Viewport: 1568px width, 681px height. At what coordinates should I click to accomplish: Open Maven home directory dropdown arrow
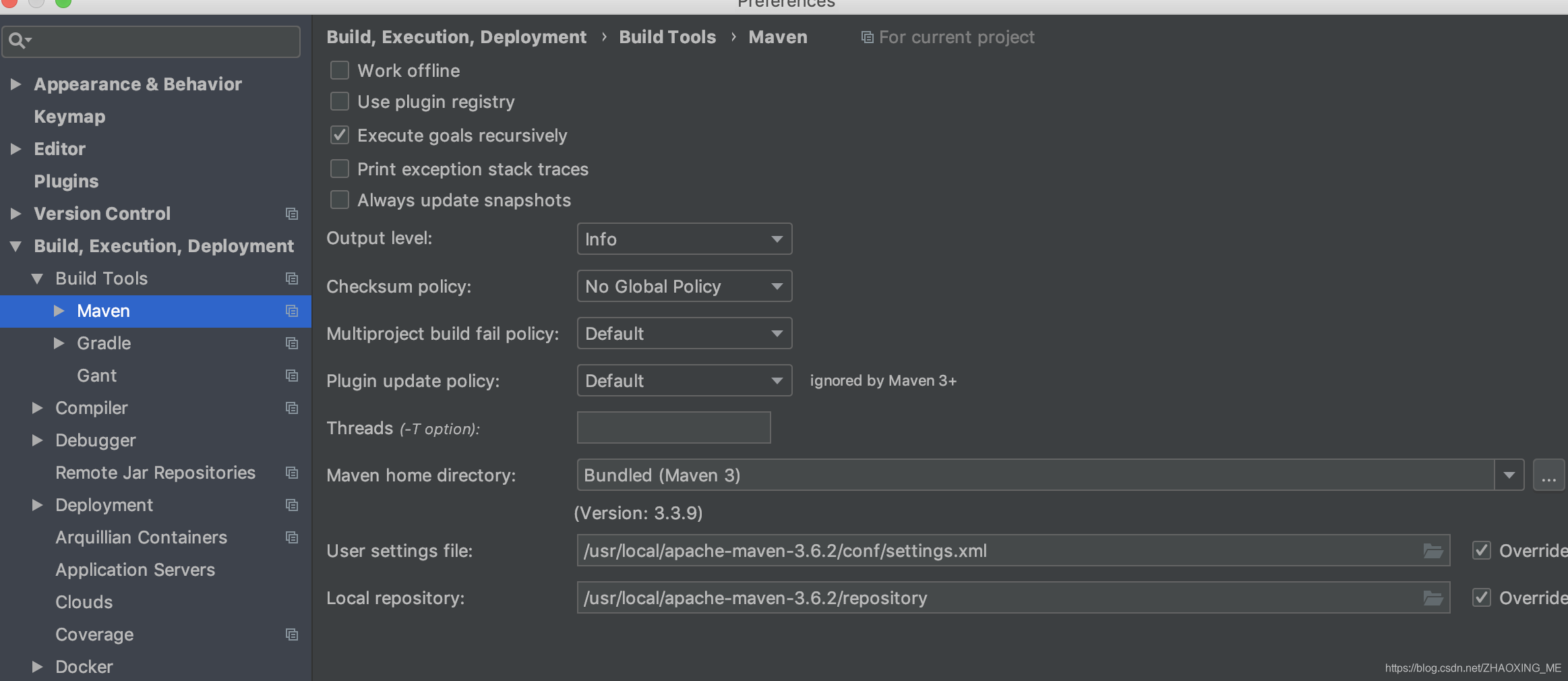[x=1509, y=475]
